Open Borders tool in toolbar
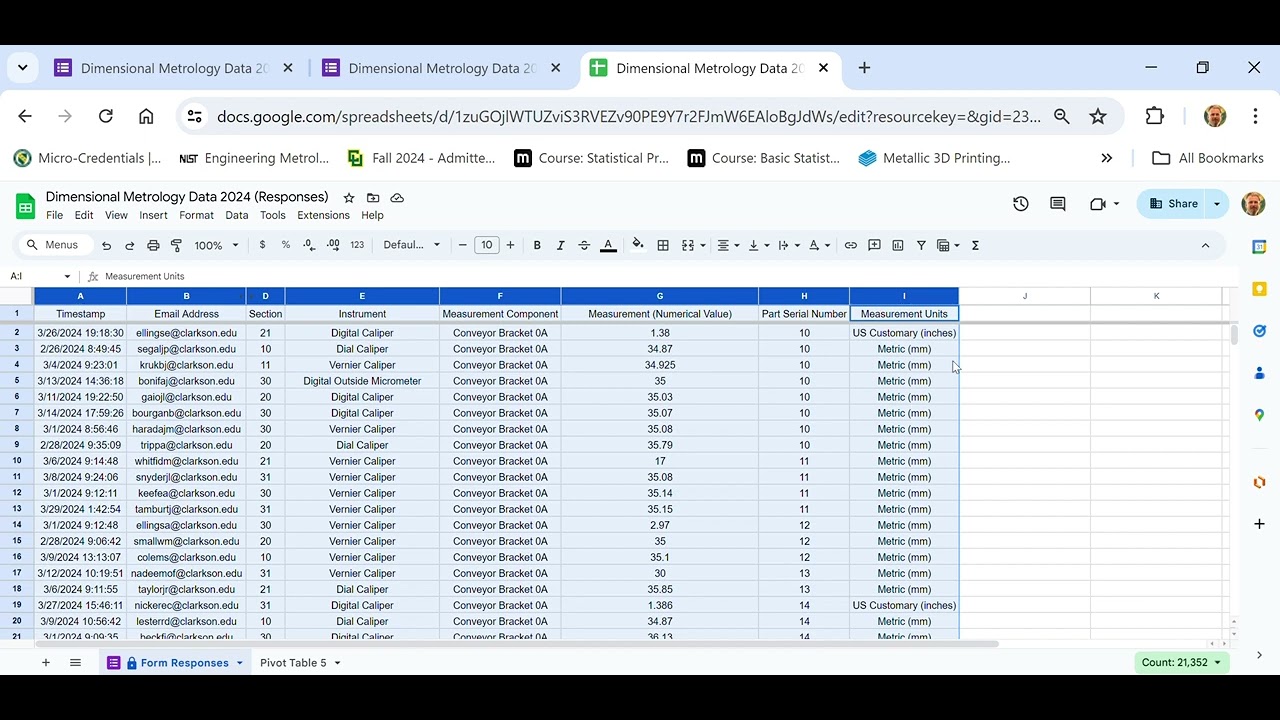Viewport: 1280px width, 720px height. (663, 245)
